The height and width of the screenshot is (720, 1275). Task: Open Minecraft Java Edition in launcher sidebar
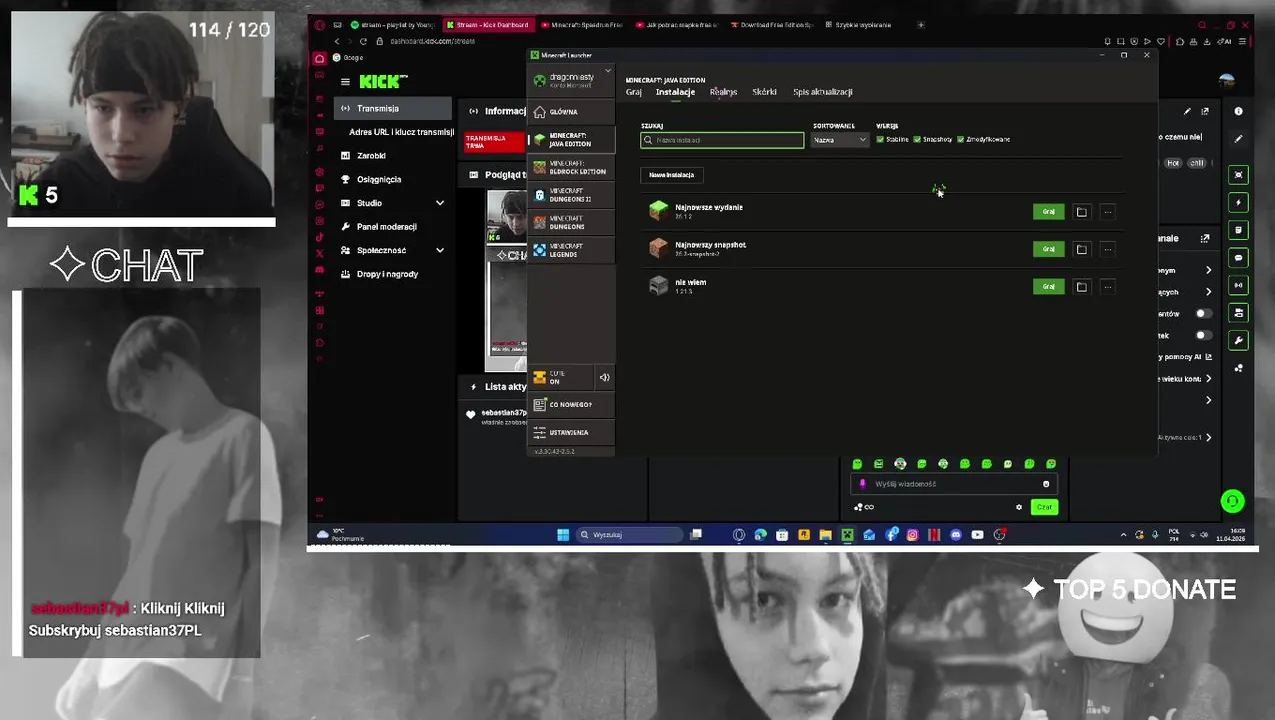click(x=571, y=139)
